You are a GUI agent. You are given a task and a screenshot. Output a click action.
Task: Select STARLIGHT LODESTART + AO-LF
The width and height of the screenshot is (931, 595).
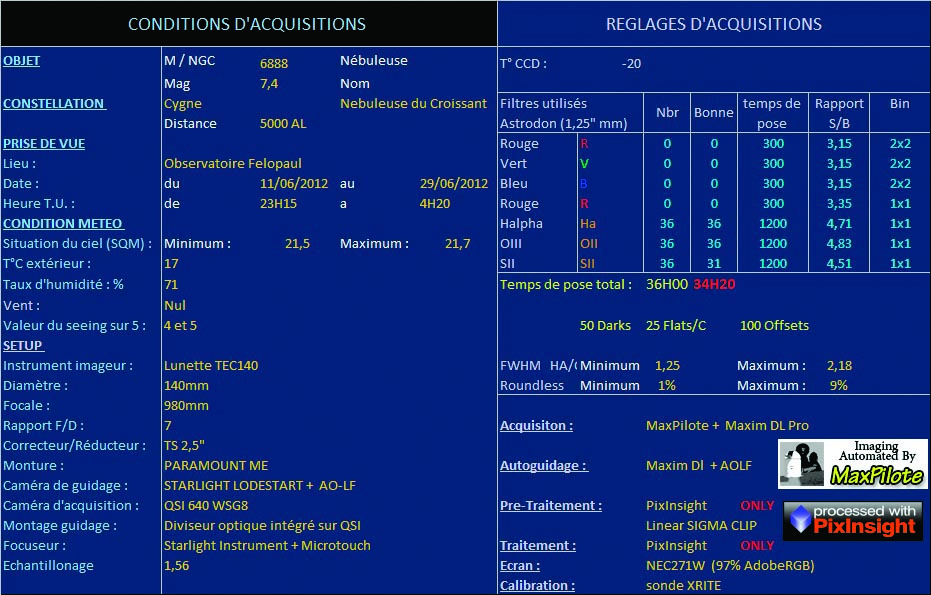(259, 486)
